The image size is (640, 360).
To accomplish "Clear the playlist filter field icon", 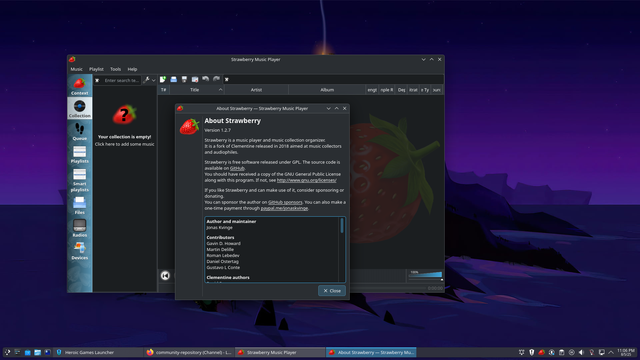I will pyautogui.click(x=227, y=80).
